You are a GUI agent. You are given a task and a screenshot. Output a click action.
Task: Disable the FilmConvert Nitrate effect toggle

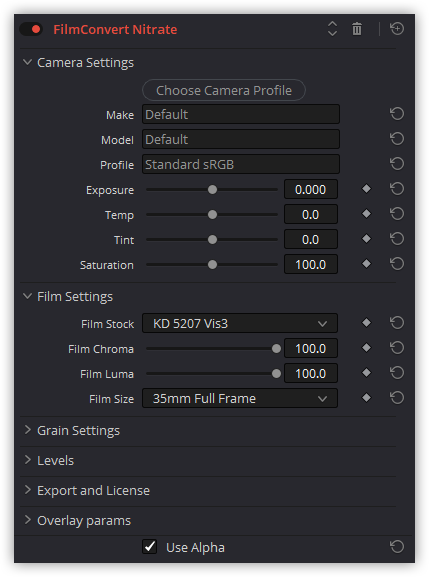point(31,29)
